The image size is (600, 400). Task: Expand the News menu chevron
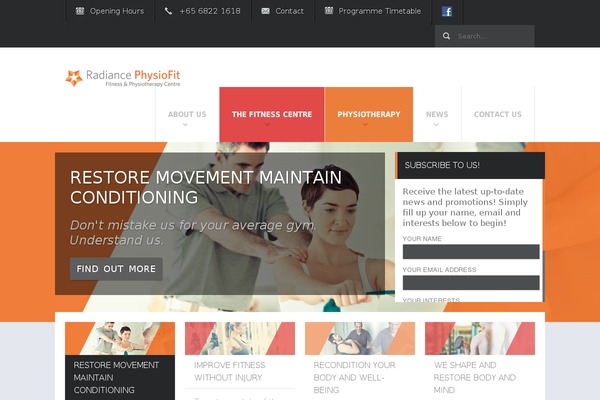(436, 124)
